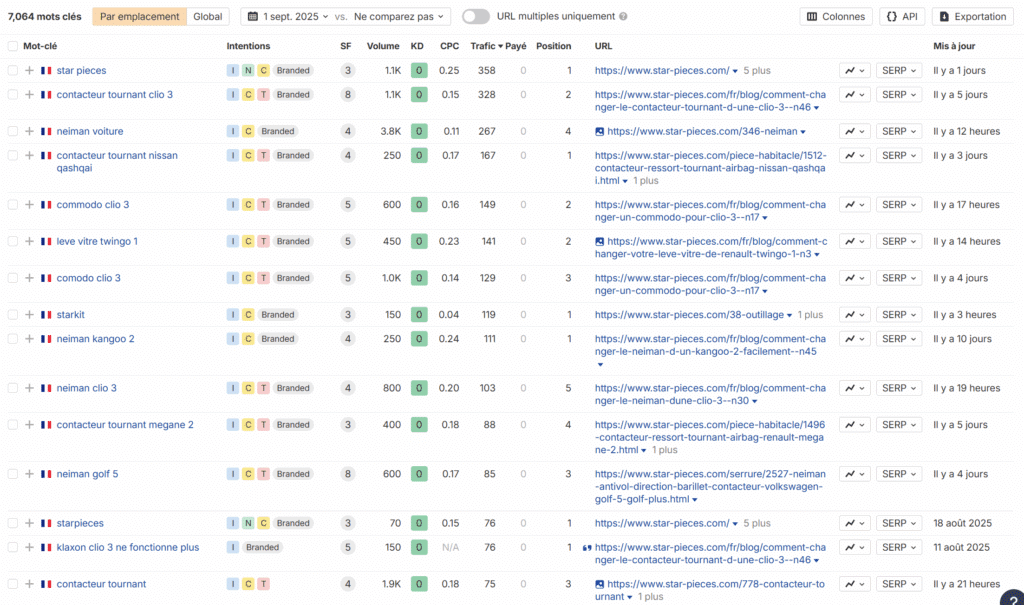Sort by KD column header
This screenshot has width=1024, height=605.
417,46
